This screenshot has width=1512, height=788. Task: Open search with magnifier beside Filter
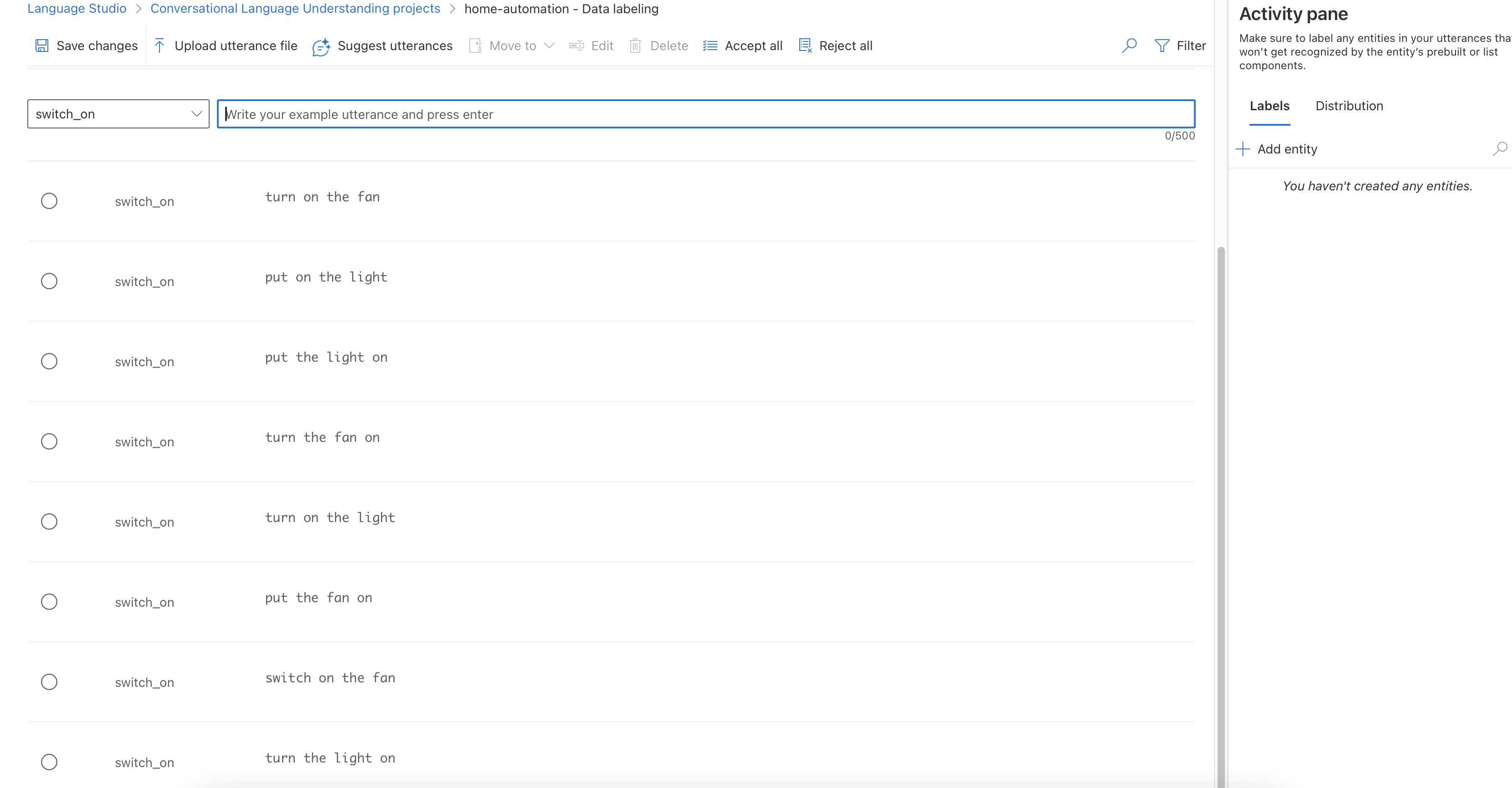(x=1129, y=46)
